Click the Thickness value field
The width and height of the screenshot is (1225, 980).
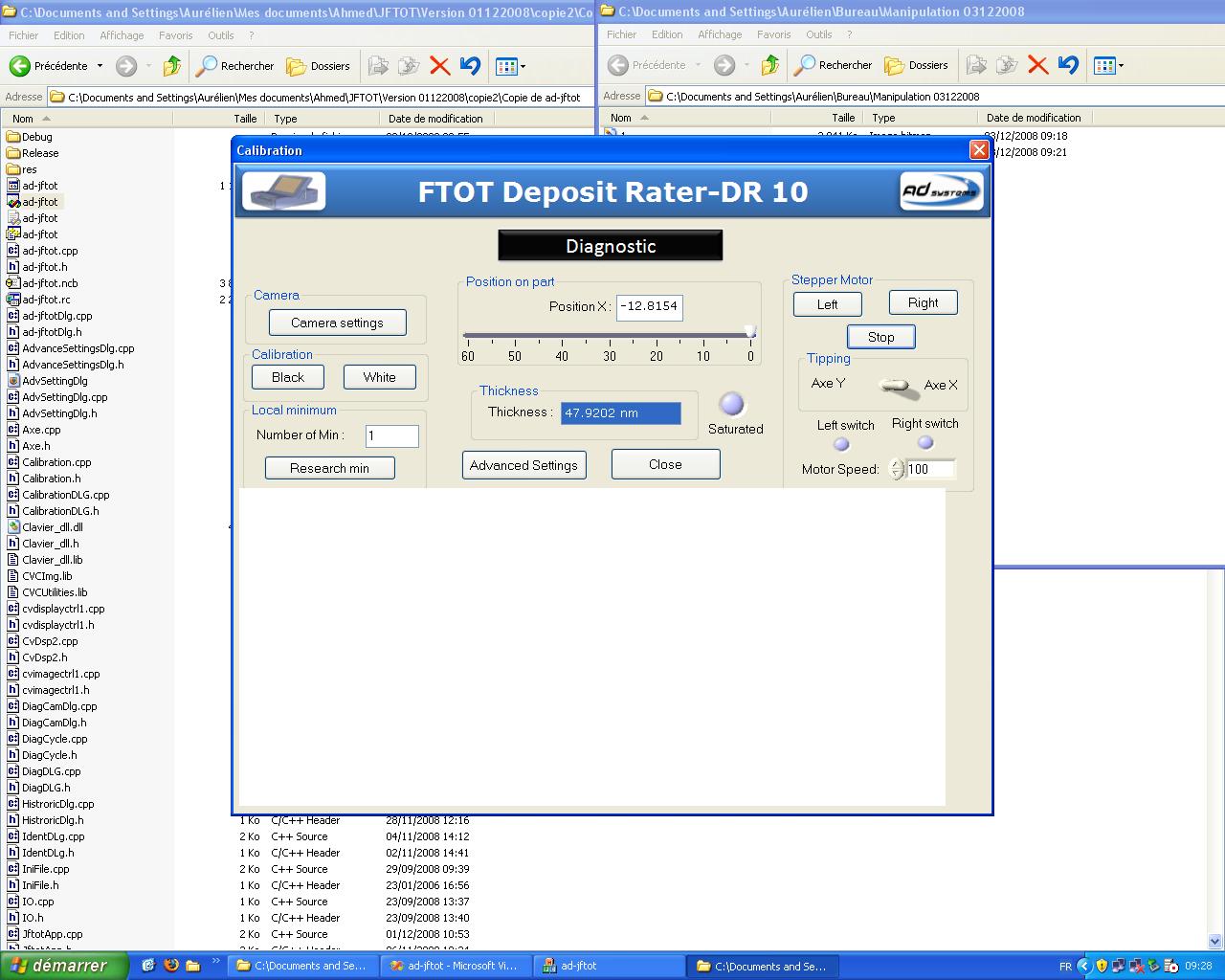[x=621, y=412]
